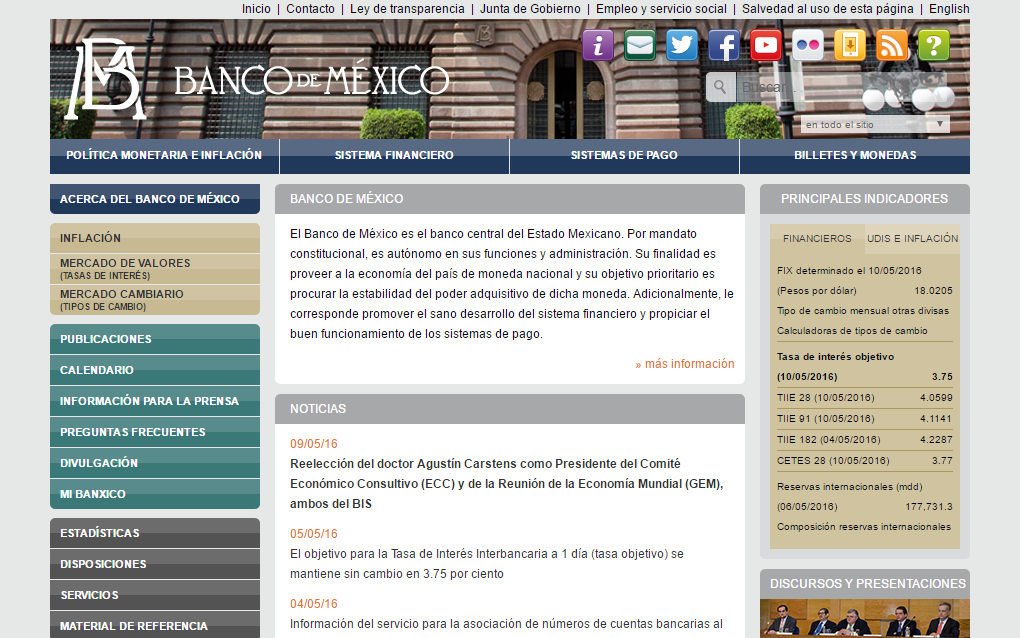Open the Mi Banxico sidebar section
The width and height of the screenshot is (1020, 638).
pyautogui.click(x=155, y=494)
